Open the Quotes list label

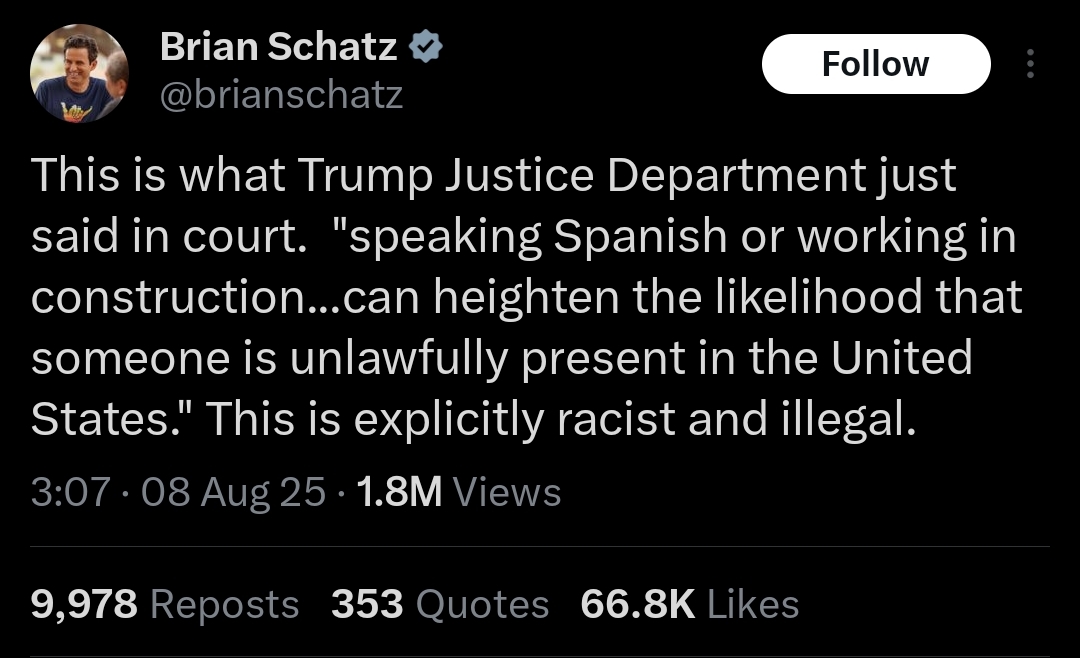(483, 604)
